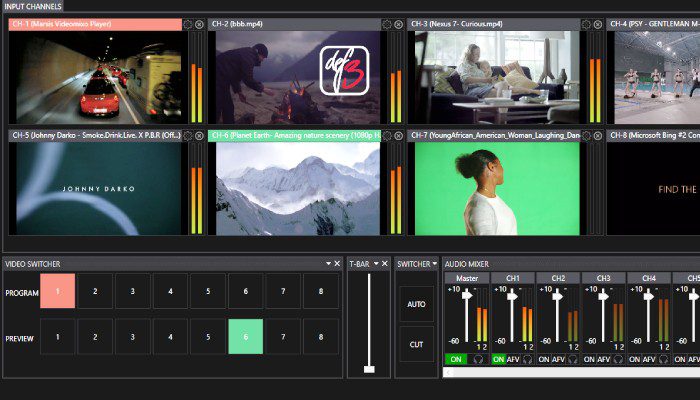
Task: Enable CH4 audio ON button
Action: click(635, 359)
